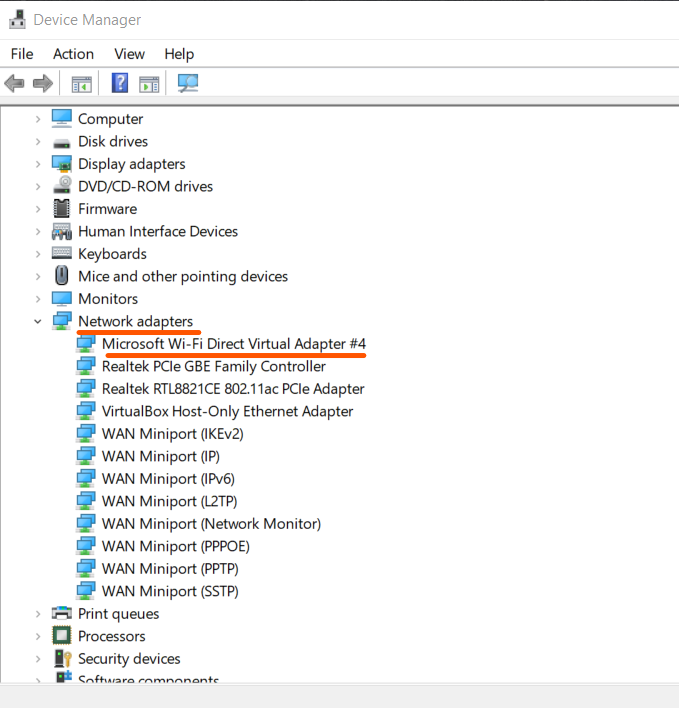Click the icon beside VirtualBox Host-Only Ethernet Adapter
The height and width of the screenshot is (708, 679).
point(86,411)
